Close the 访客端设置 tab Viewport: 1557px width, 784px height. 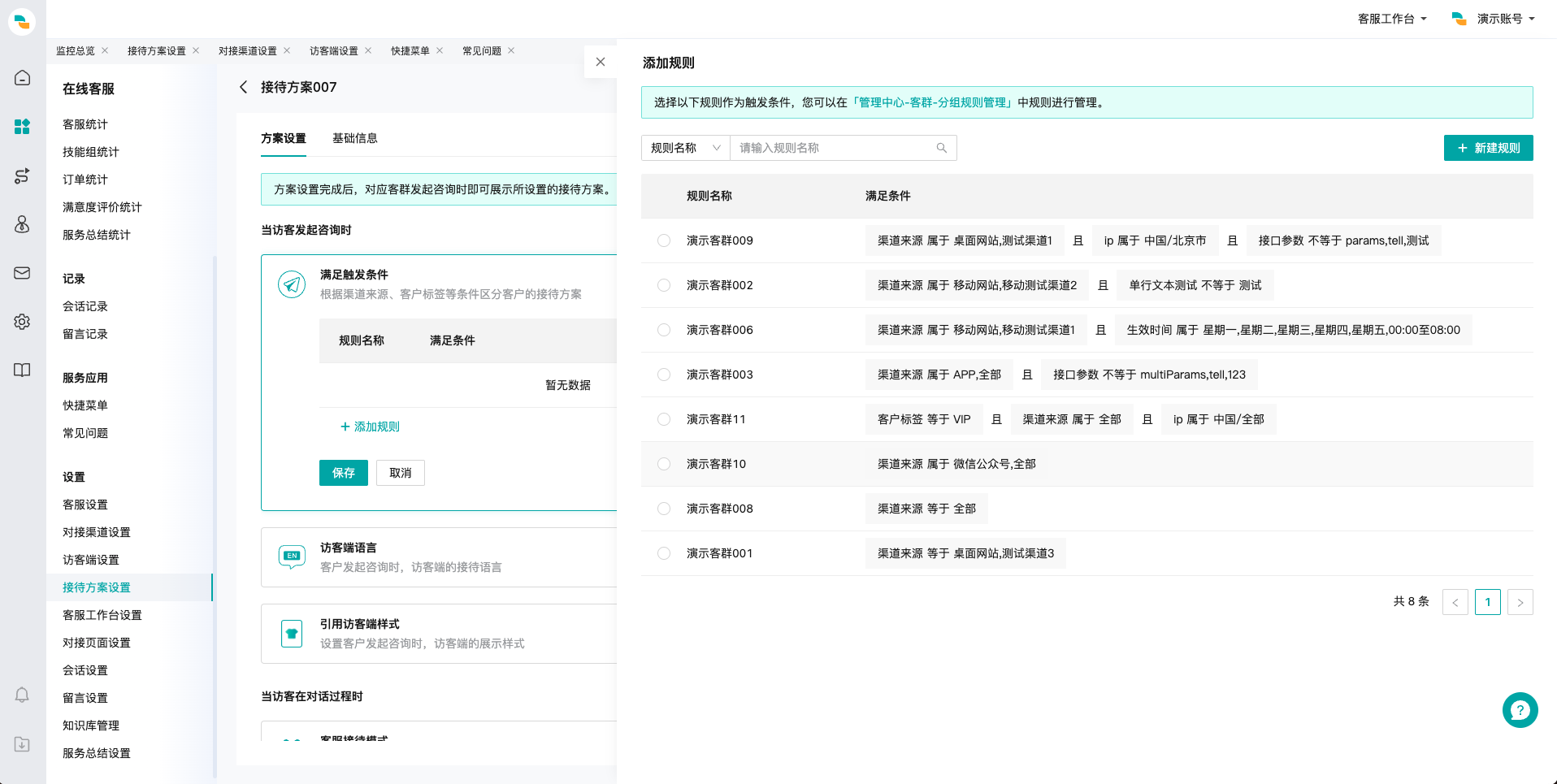point(368,50)
